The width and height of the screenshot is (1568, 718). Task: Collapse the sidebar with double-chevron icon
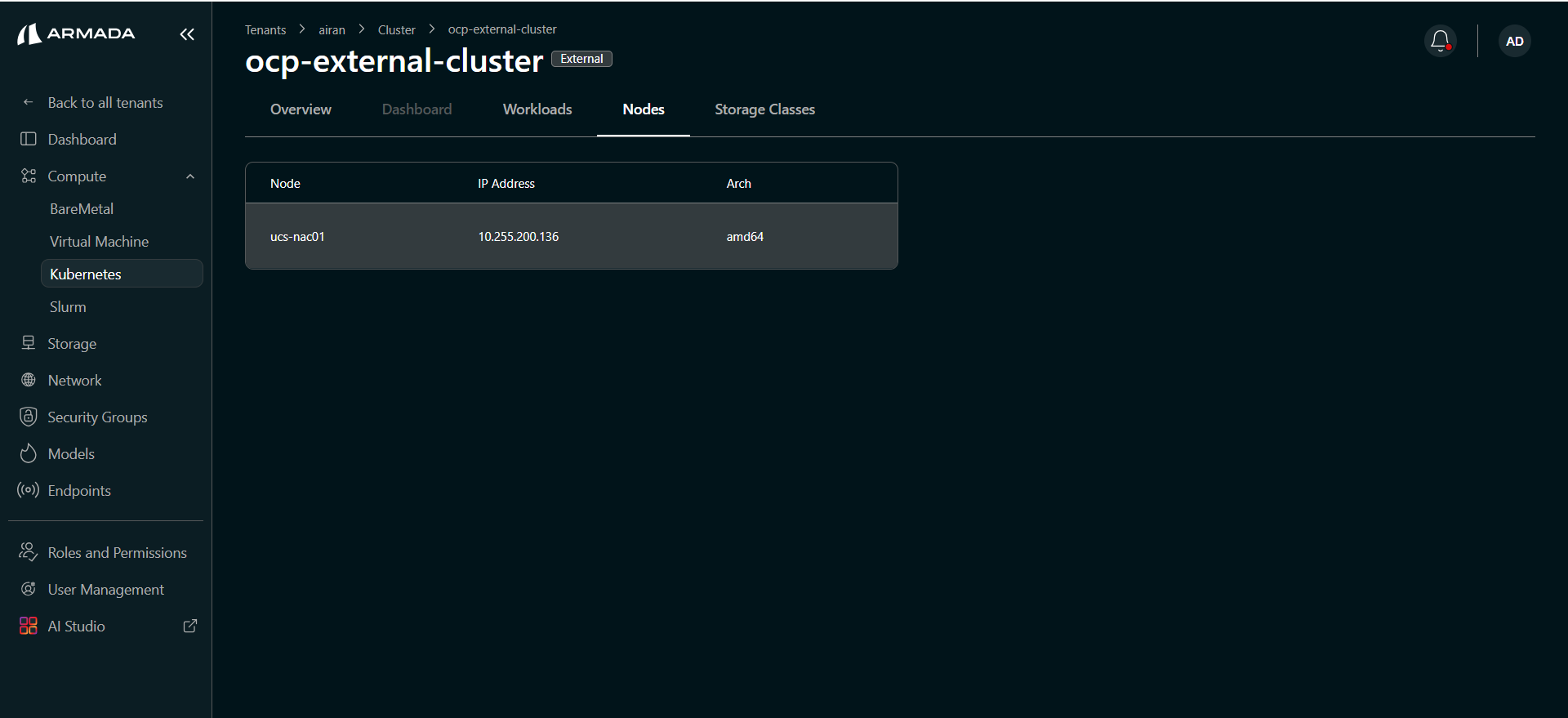(187, 34)
